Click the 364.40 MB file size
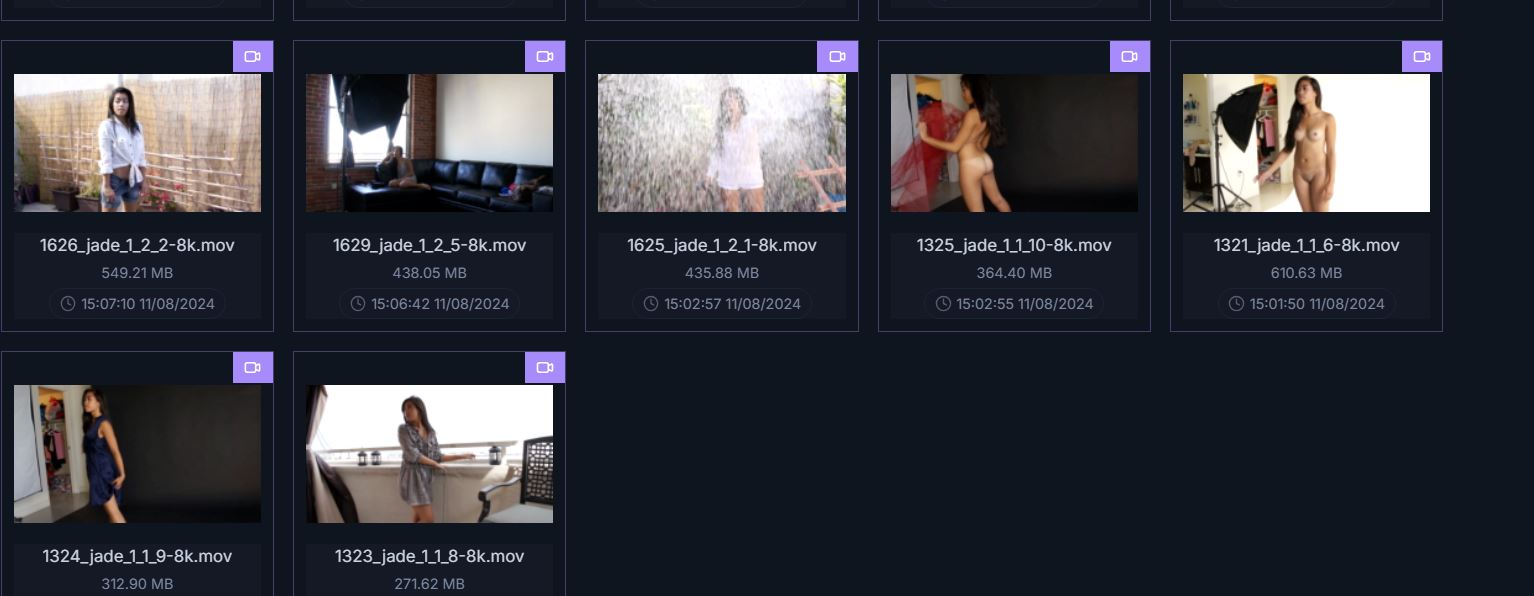 tap(1014, 273)
